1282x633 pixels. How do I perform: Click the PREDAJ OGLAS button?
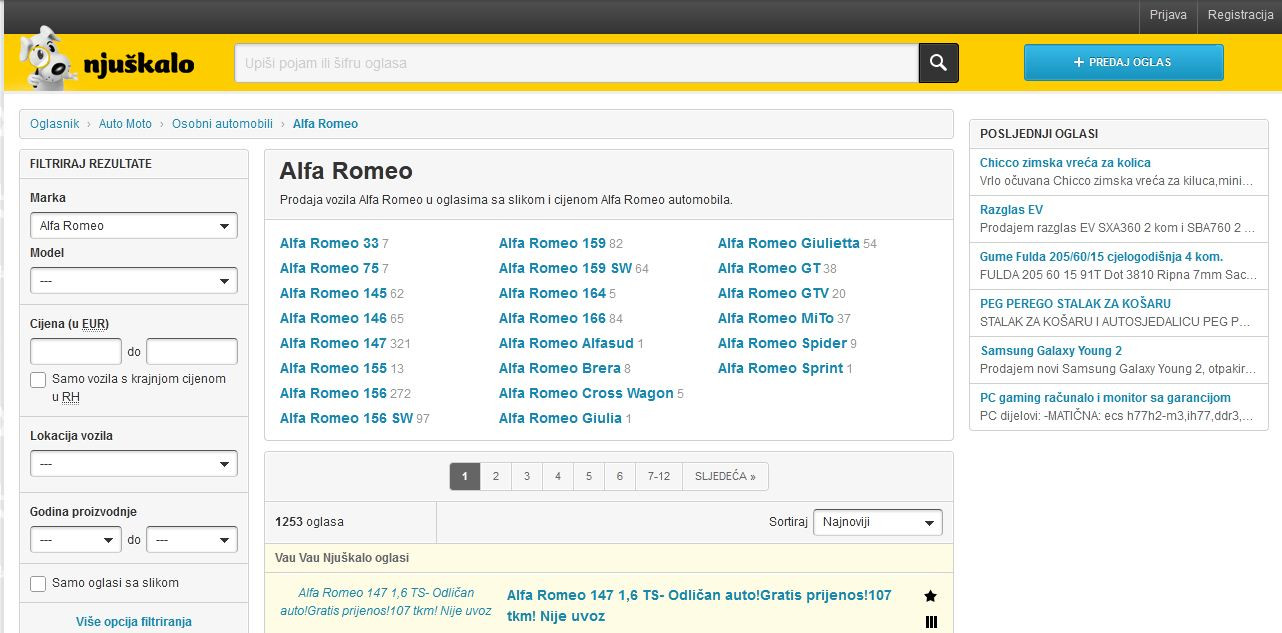pos(1123,62)
